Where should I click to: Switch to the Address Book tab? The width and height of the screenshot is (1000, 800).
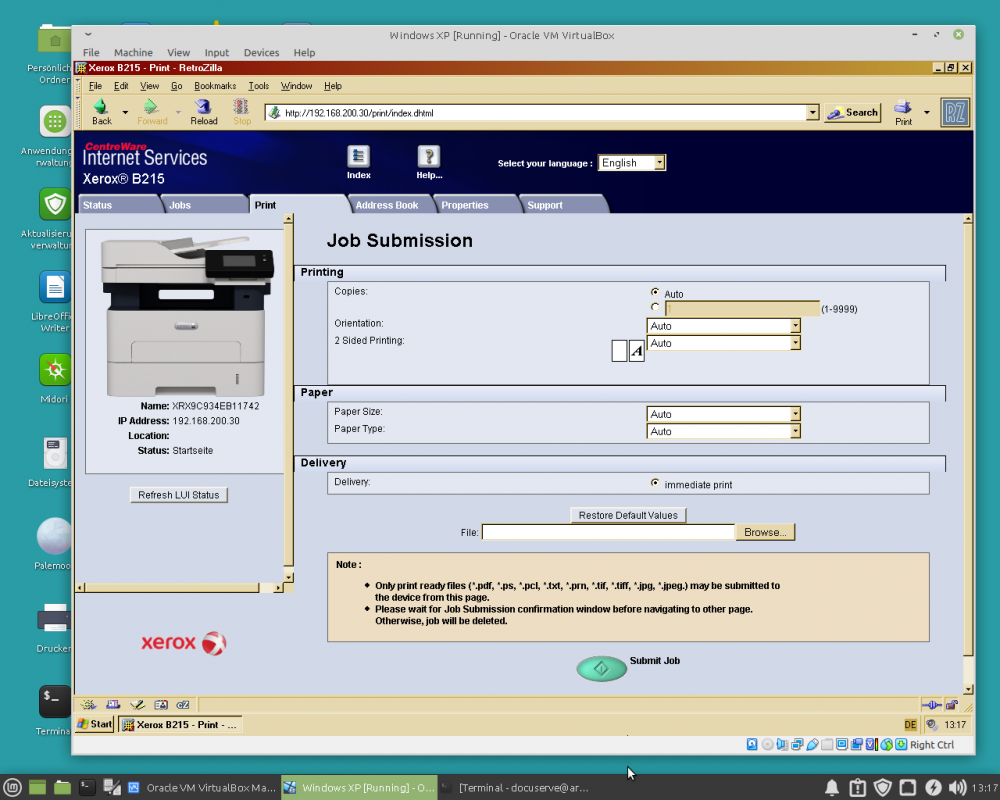coord(390,204)
